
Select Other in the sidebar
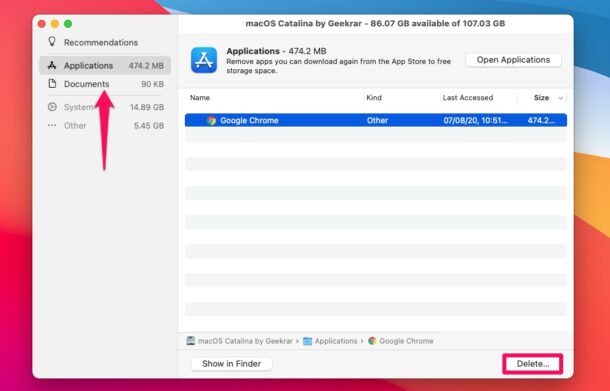[105, 126]
